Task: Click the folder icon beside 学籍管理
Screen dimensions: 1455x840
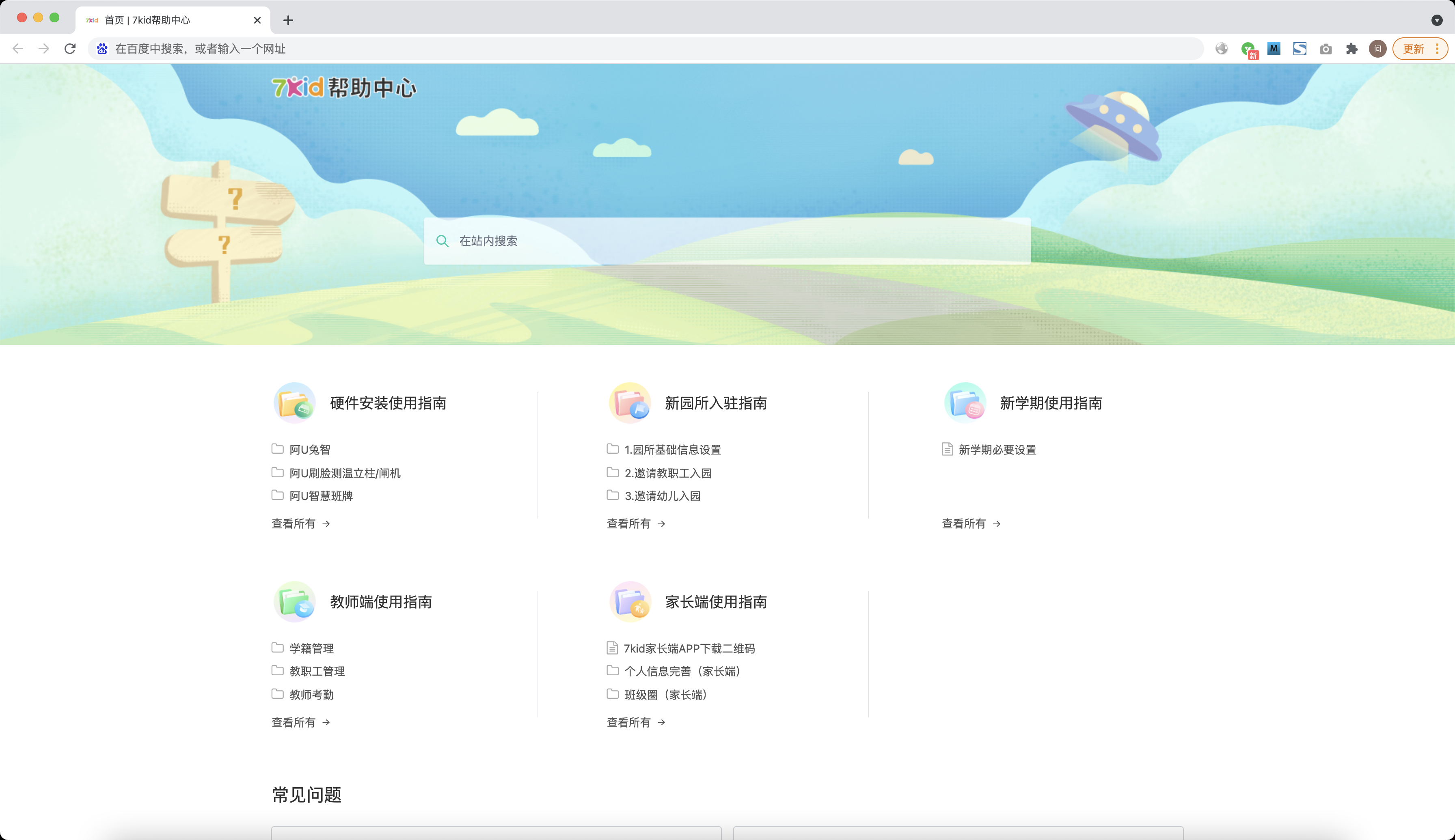Action: [x=278, y=647]
